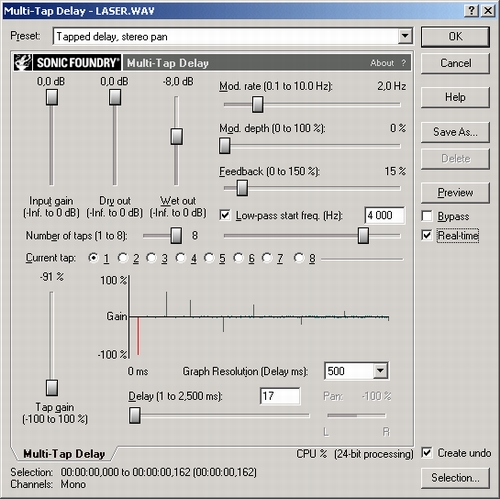This screenshot has width=500, height=499.
Task: Click the Wet out slider thumb
Action: pyautogui.click(x=176, y=136)
